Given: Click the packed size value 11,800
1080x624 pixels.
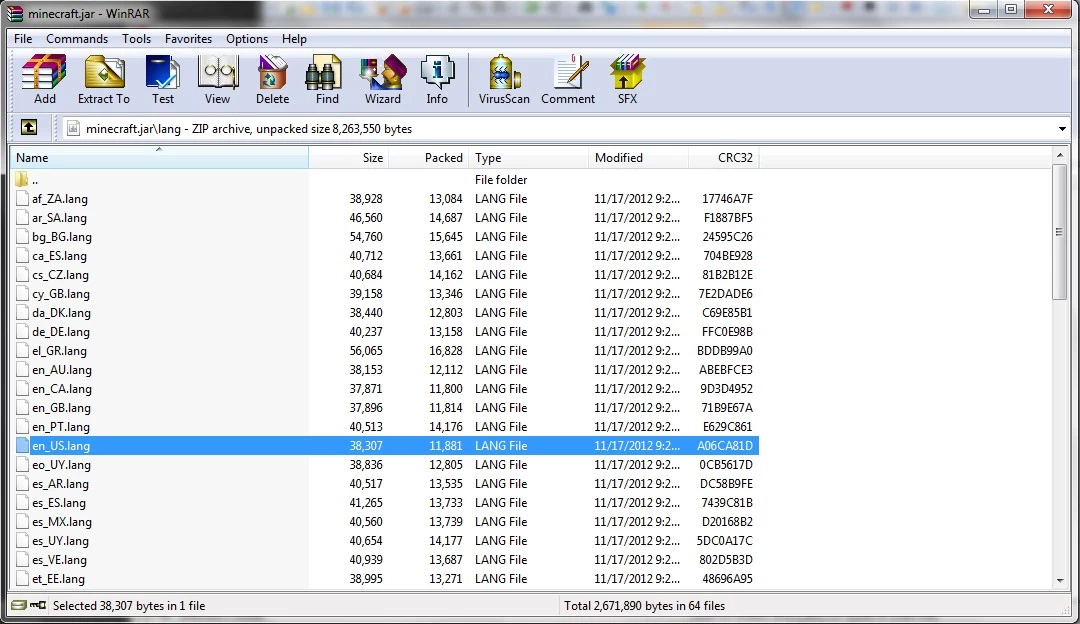Looking at the screenshot, I should 446,389.
